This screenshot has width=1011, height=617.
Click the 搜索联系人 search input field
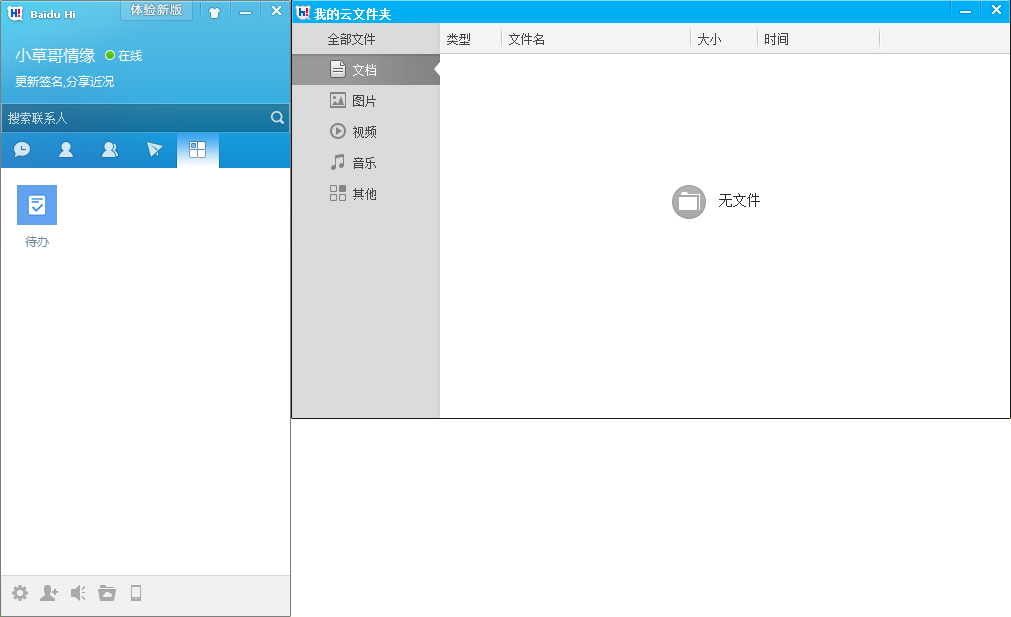tap(140, 117)
